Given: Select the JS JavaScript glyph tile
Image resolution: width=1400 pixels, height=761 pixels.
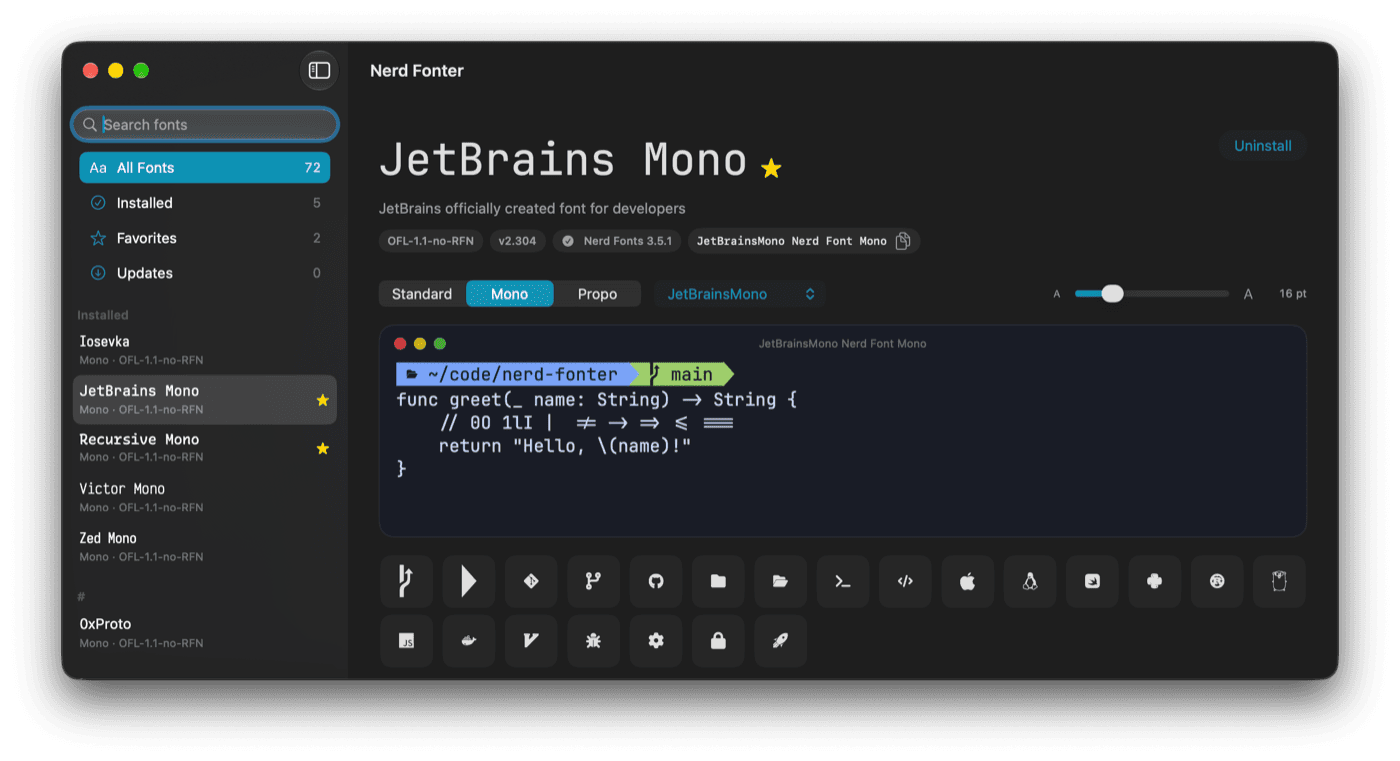Looking at the screenshot, I should click(x=407, y=641).
